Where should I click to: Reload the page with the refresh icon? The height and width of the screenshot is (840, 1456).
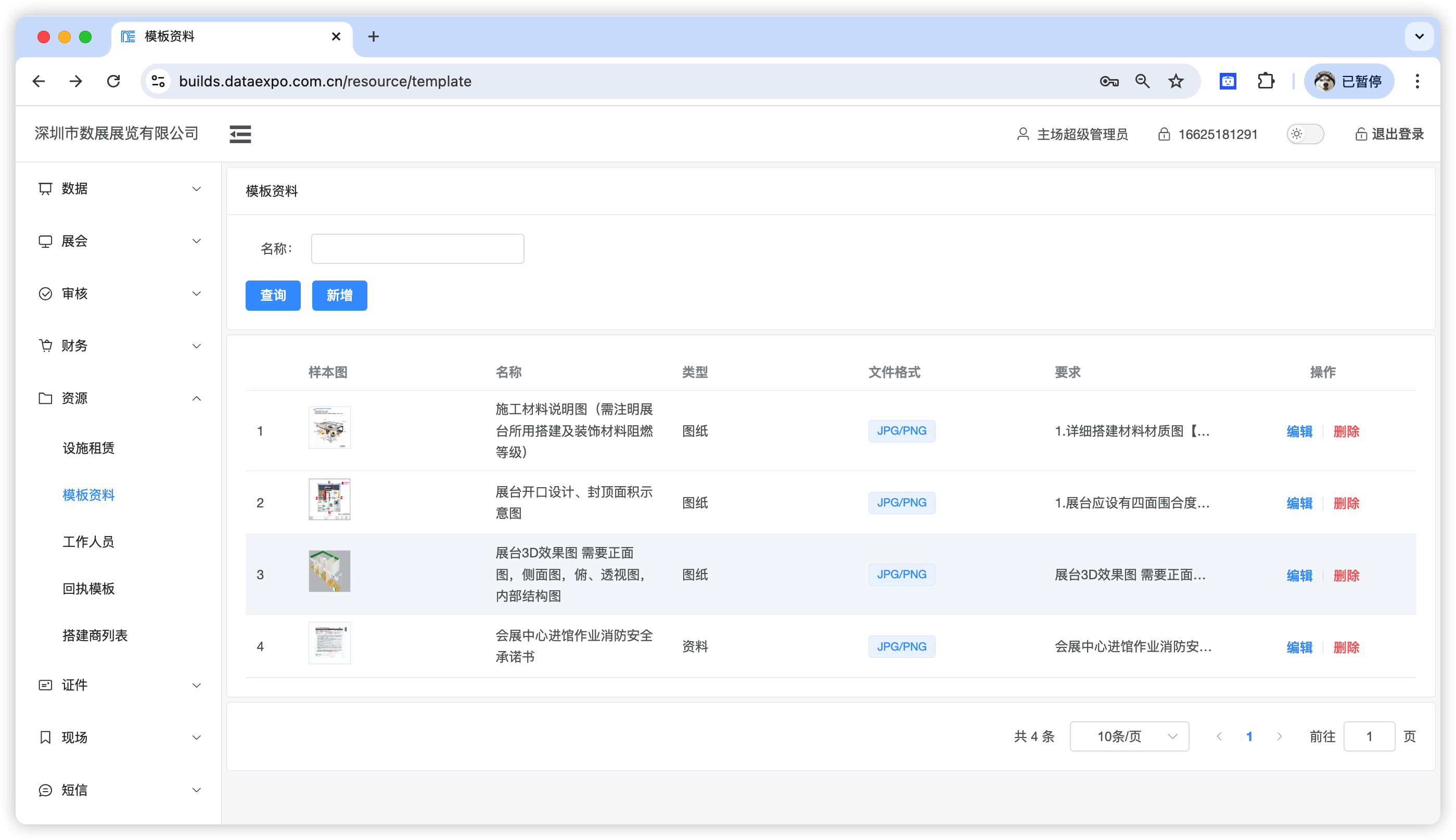(113, 81)
